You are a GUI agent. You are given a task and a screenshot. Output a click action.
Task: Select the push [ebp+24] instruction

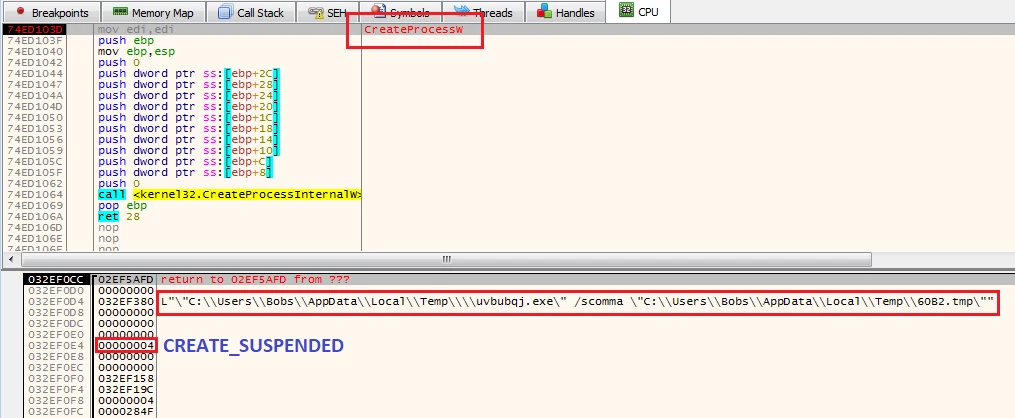tap(188, 96)
